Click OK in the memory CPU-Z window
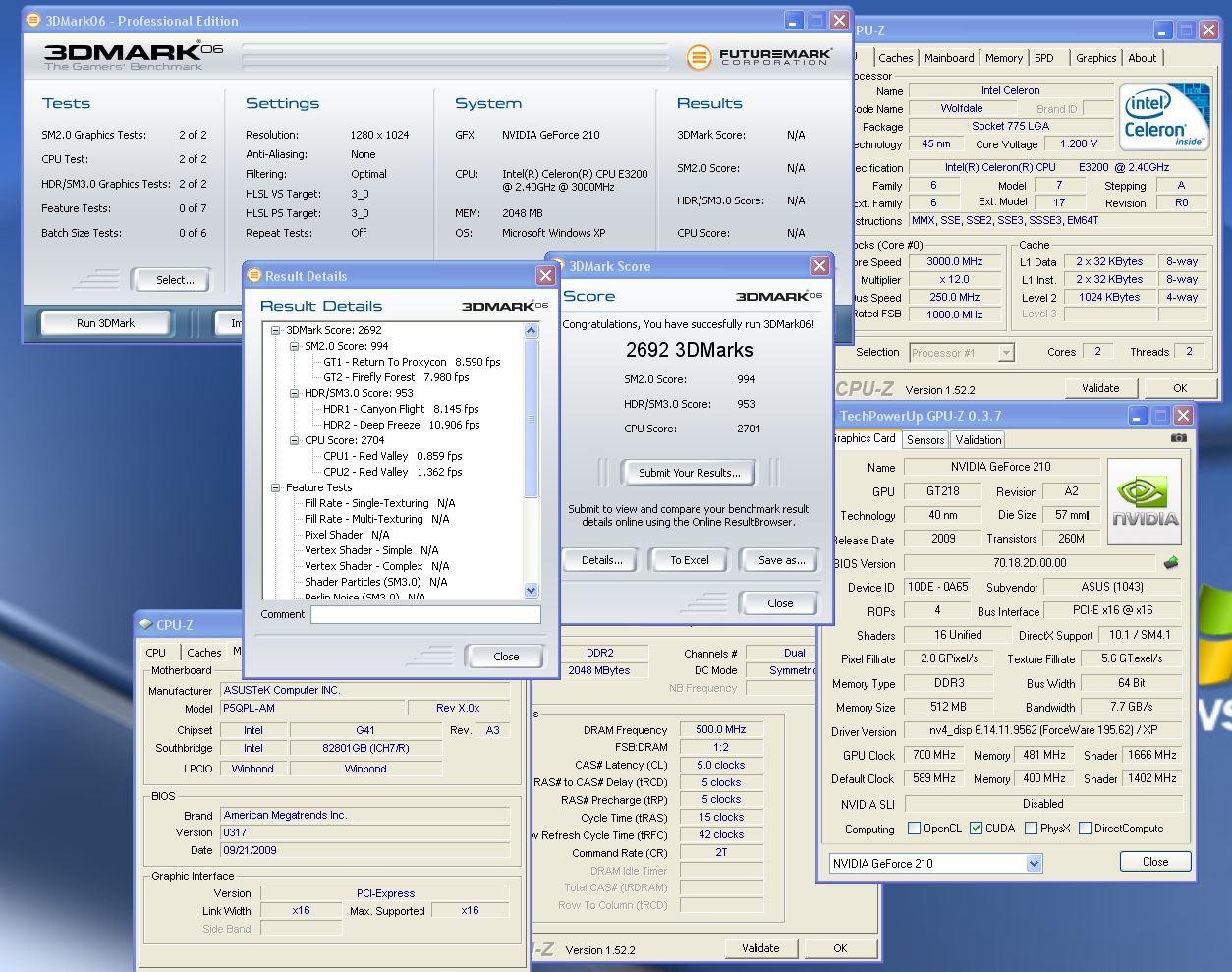Viewport: 1232px width, 972px height. click(x=840, y=948)
